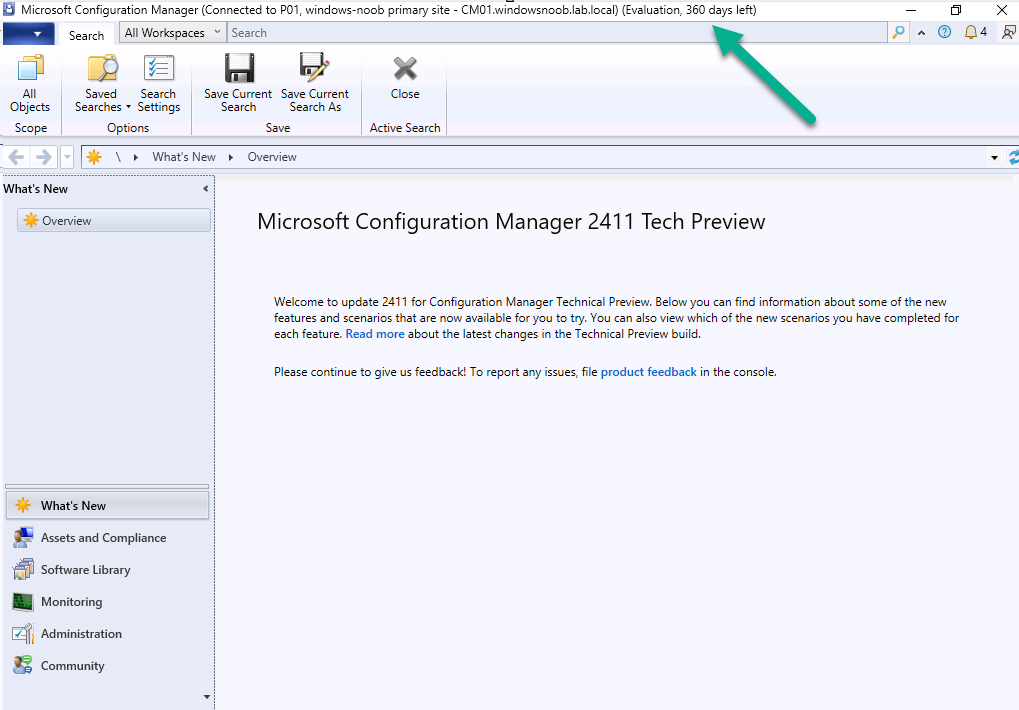Click the feedback person icon in title area
The image size is (1019, 710).
pos(1009,32)
